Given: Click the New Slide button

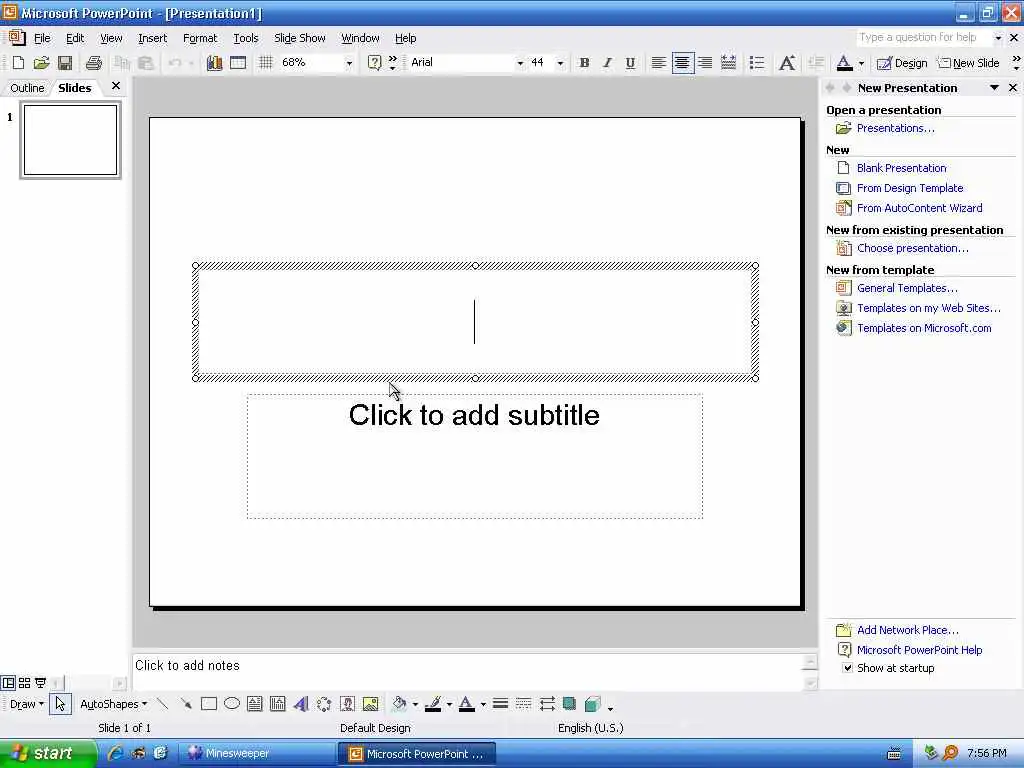Looking at the screenshot, I should point(968,63).
